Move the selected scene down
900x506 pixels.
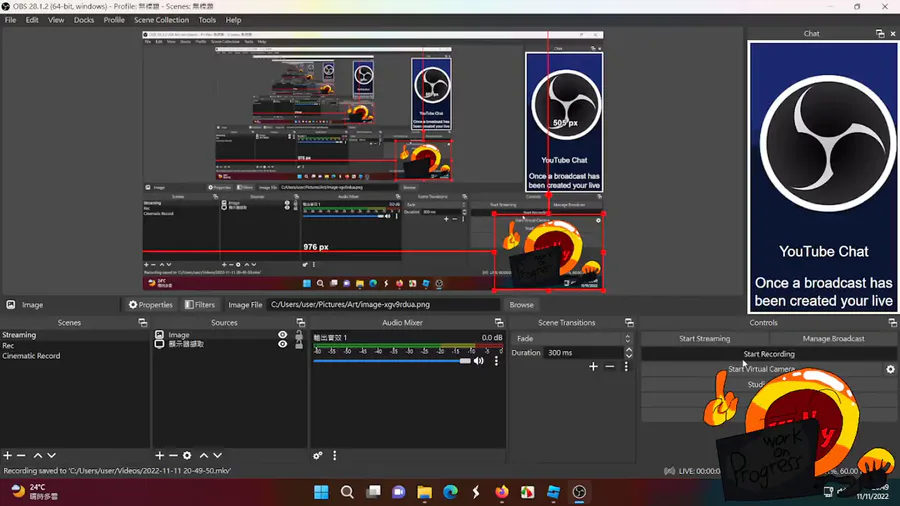click(52, 456)
